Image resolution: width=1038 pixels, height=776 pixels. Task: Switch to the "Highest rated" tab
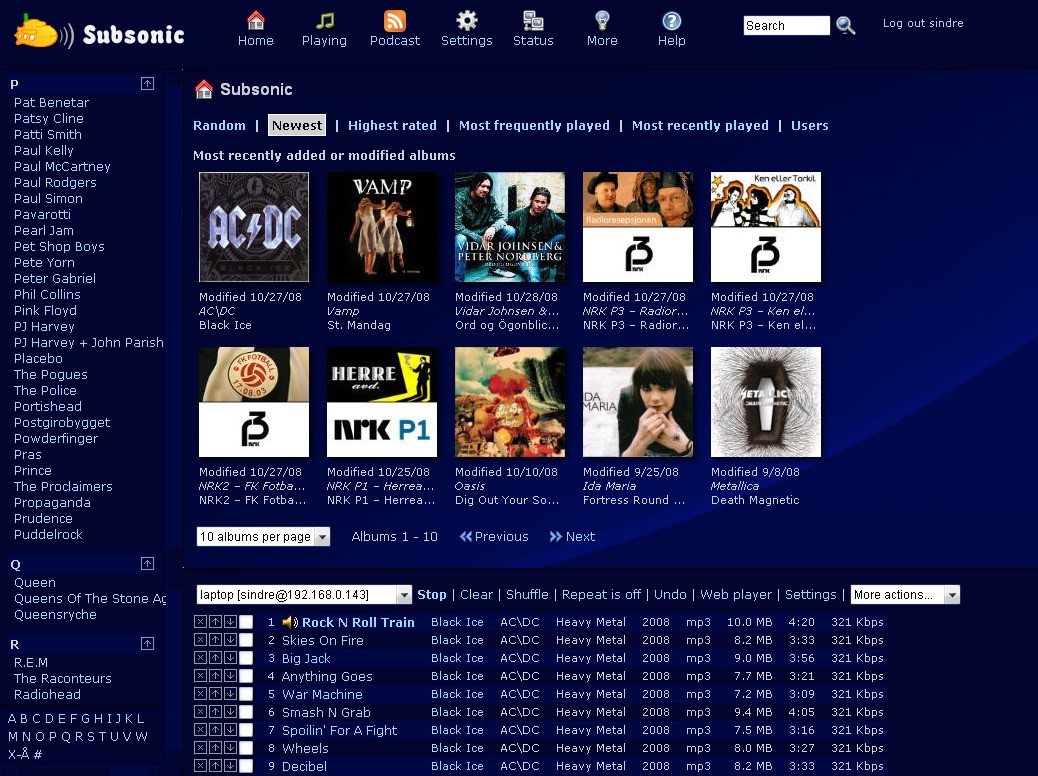tap(392, 125)
